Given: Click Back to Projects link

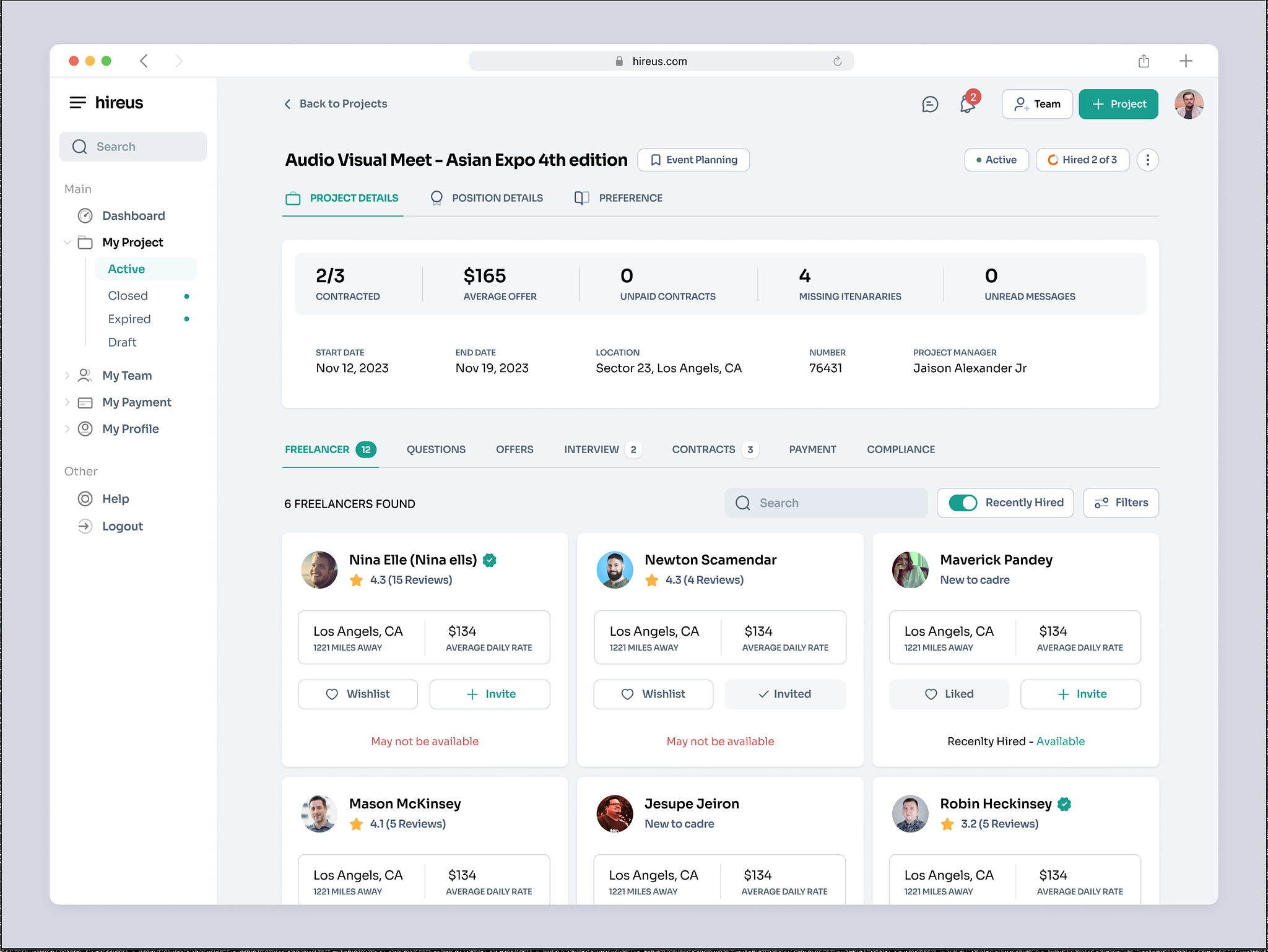Looking at the screenshot, I should pos(336,104).
